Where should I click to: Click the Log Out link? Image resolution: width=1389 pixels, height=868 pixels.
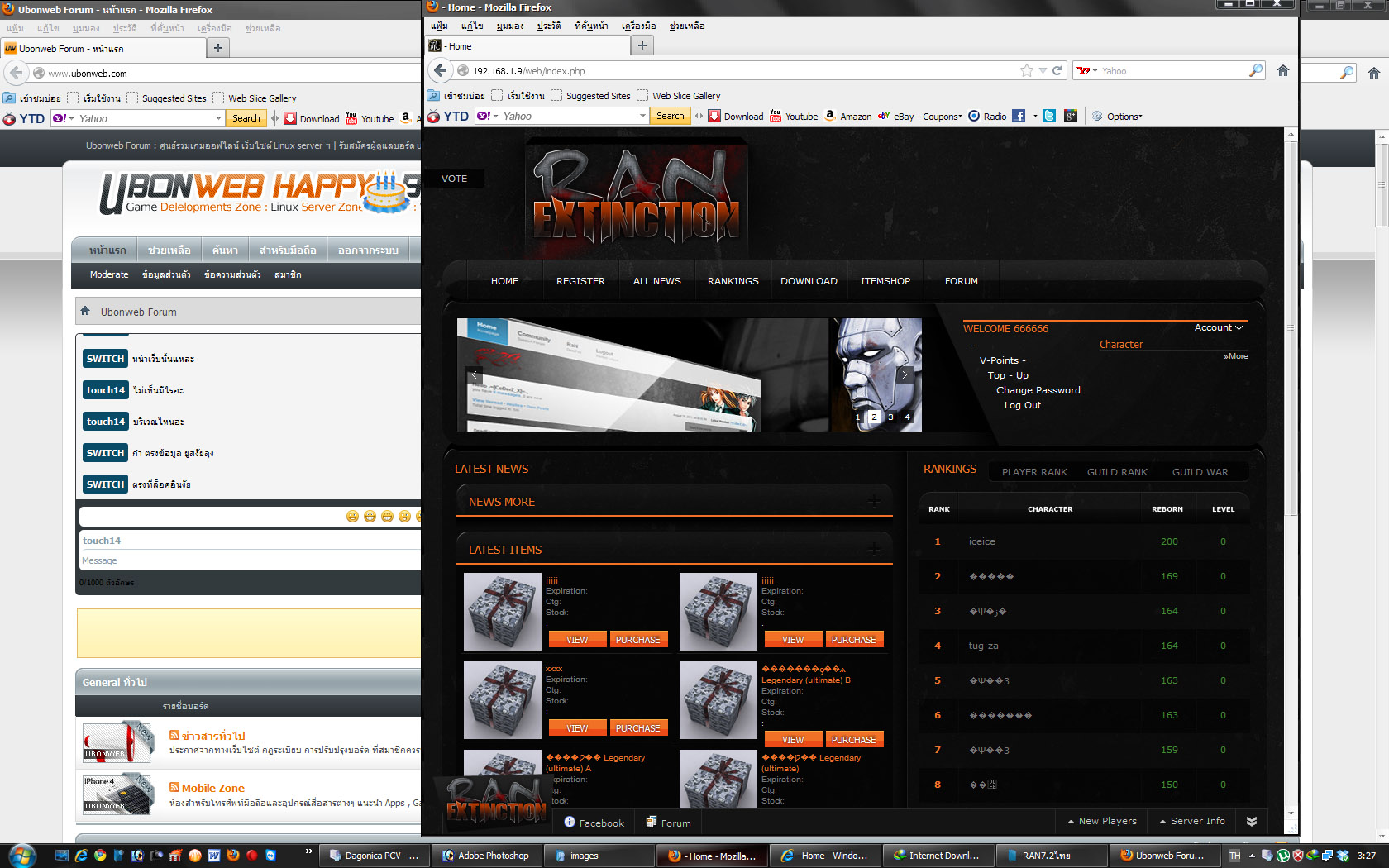tap(1023, 405)
